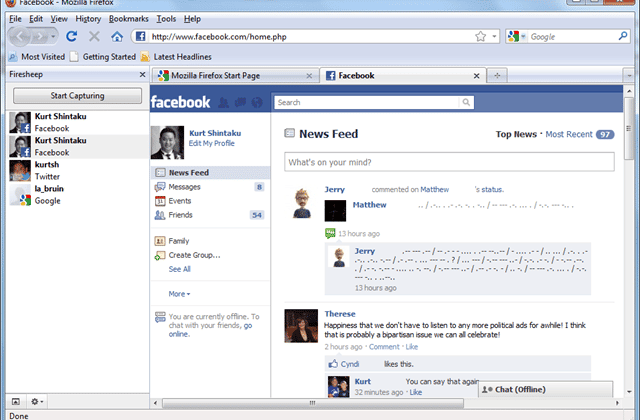This screenshot has height=420, width=640.
Task: Click Edit My Profile link
Action: pyautogui.click(x=211, y=143)
